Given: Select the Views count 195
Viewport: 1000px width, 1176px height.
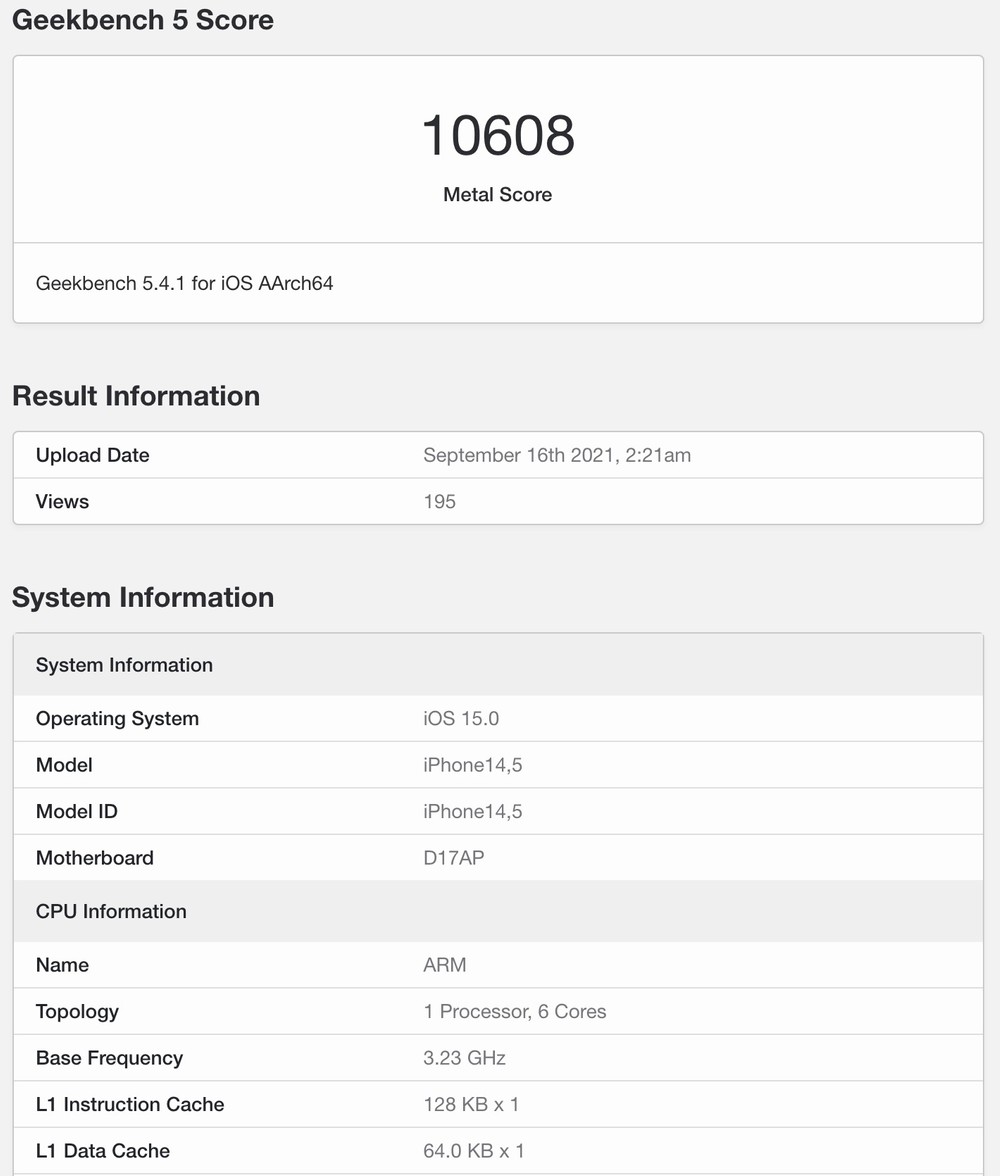Looking at the screenshot, I should click(x=440, y=502).
